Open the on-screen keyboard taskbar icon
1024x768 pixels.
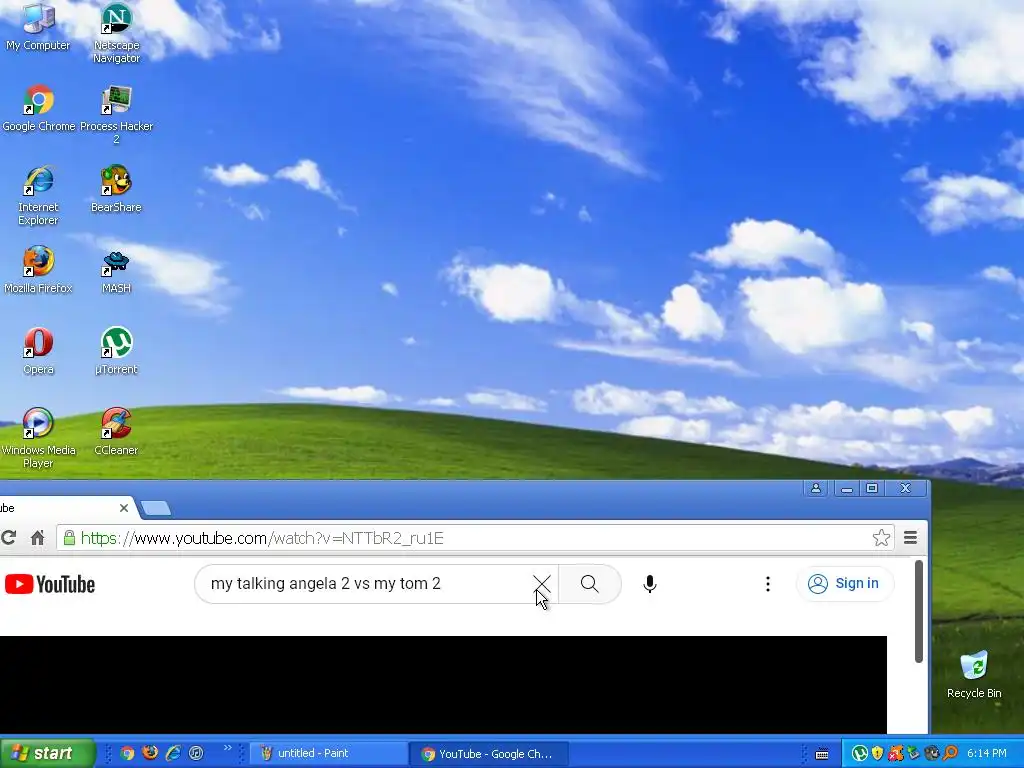[x=822, y=754]
